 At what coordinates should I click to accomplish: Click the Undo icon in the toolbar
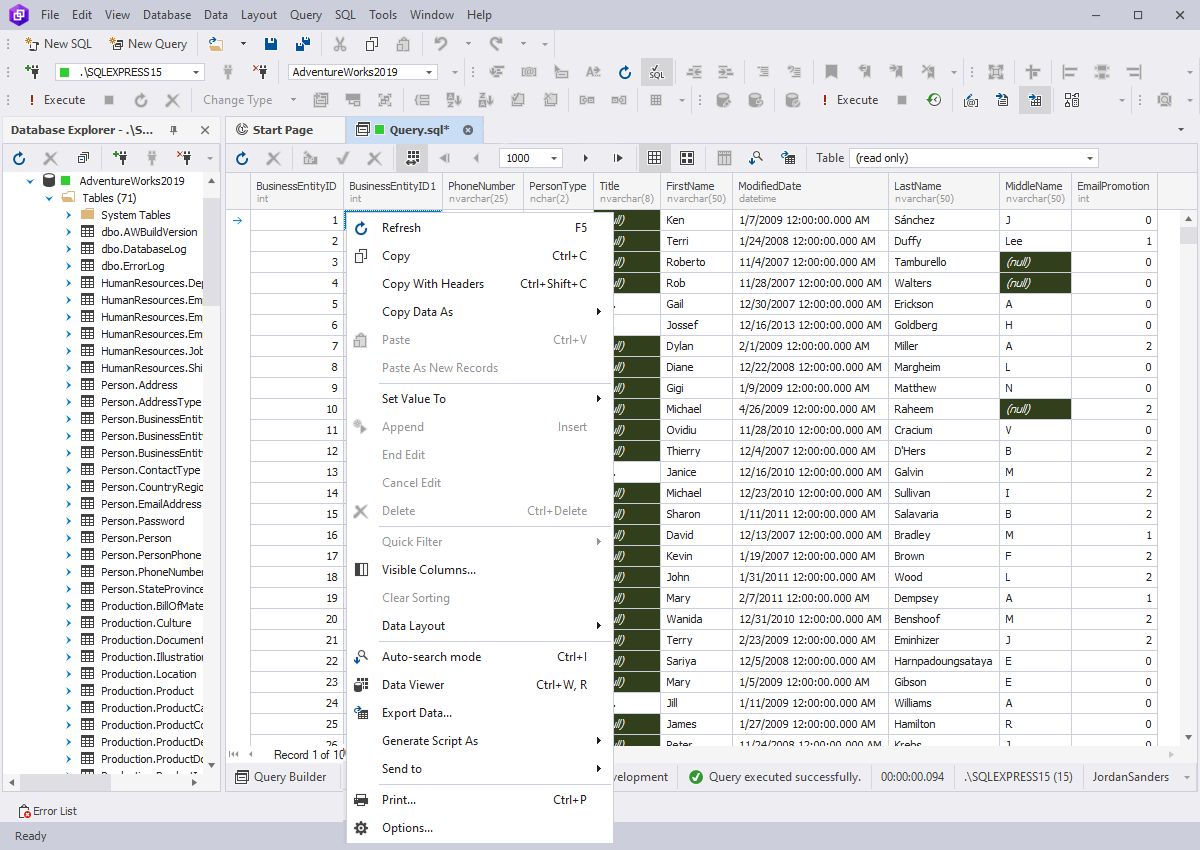(x=443, y=44)
